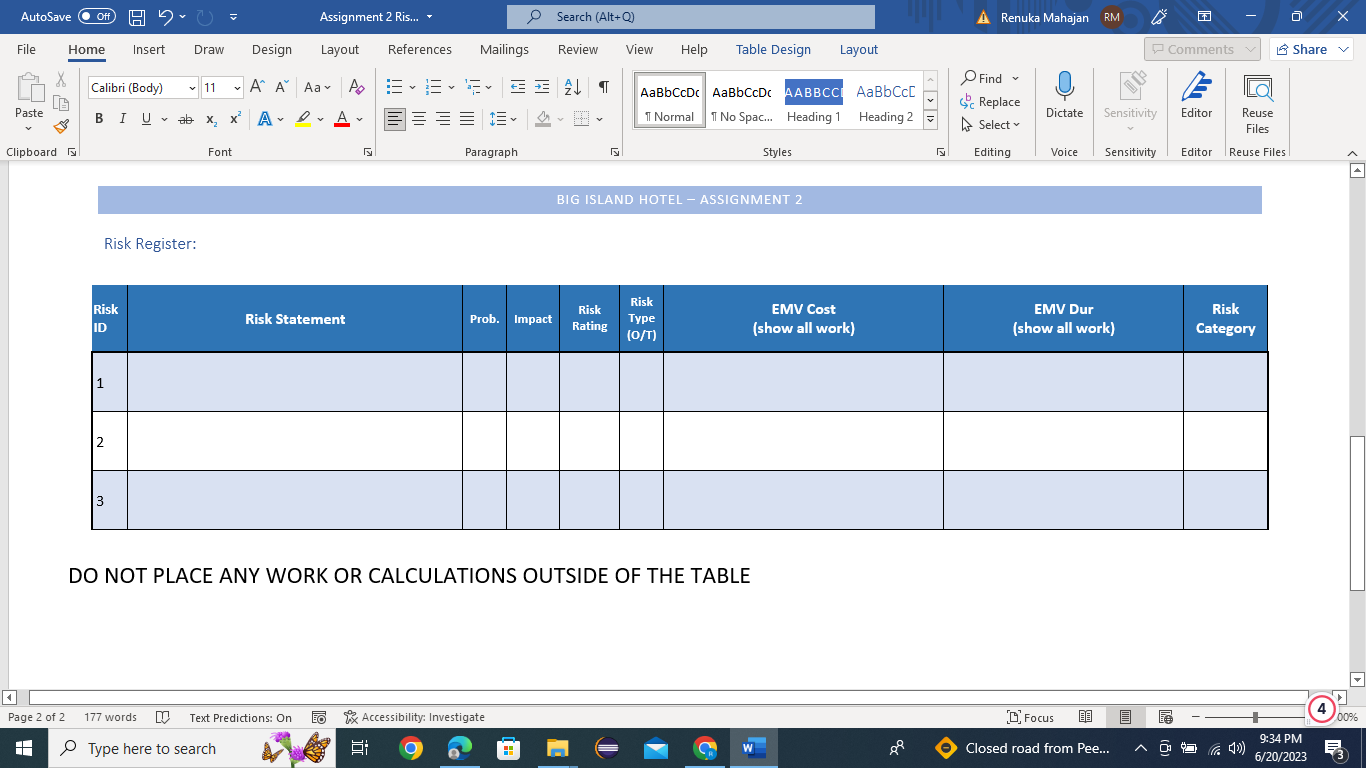The width and height of the screenshot is (1366, 768).
Task: Toggle Strikethrough formatting
Action: 185,119
